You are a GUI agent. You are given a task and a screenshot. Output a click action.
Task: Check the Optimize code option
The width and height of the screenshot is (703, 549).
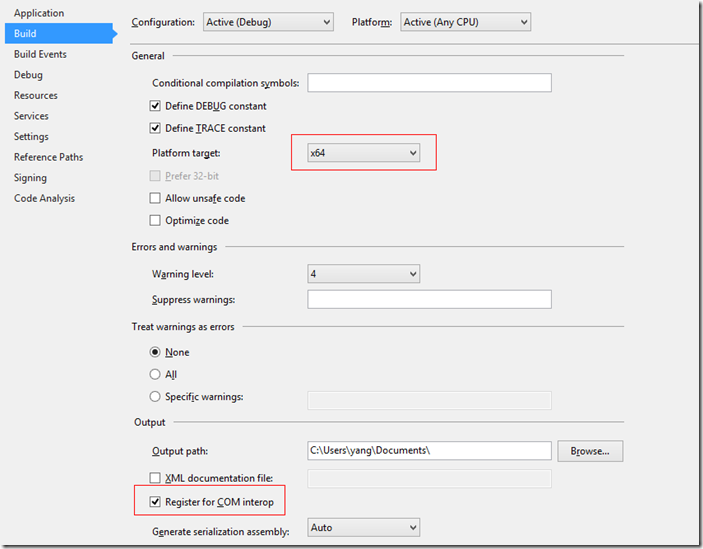pos(155,220)
